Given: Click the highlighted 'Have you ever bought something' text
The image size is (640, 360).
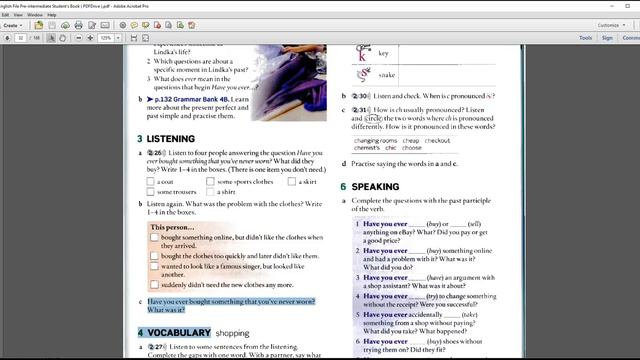Looking at the screenshot, I should click(x=231, y=305).
